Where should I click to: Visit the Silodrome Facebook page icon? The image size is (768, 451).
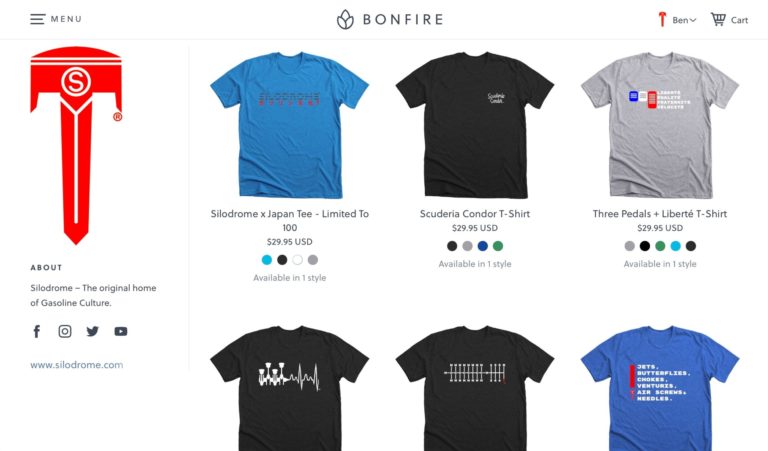(x=37, y=332)
